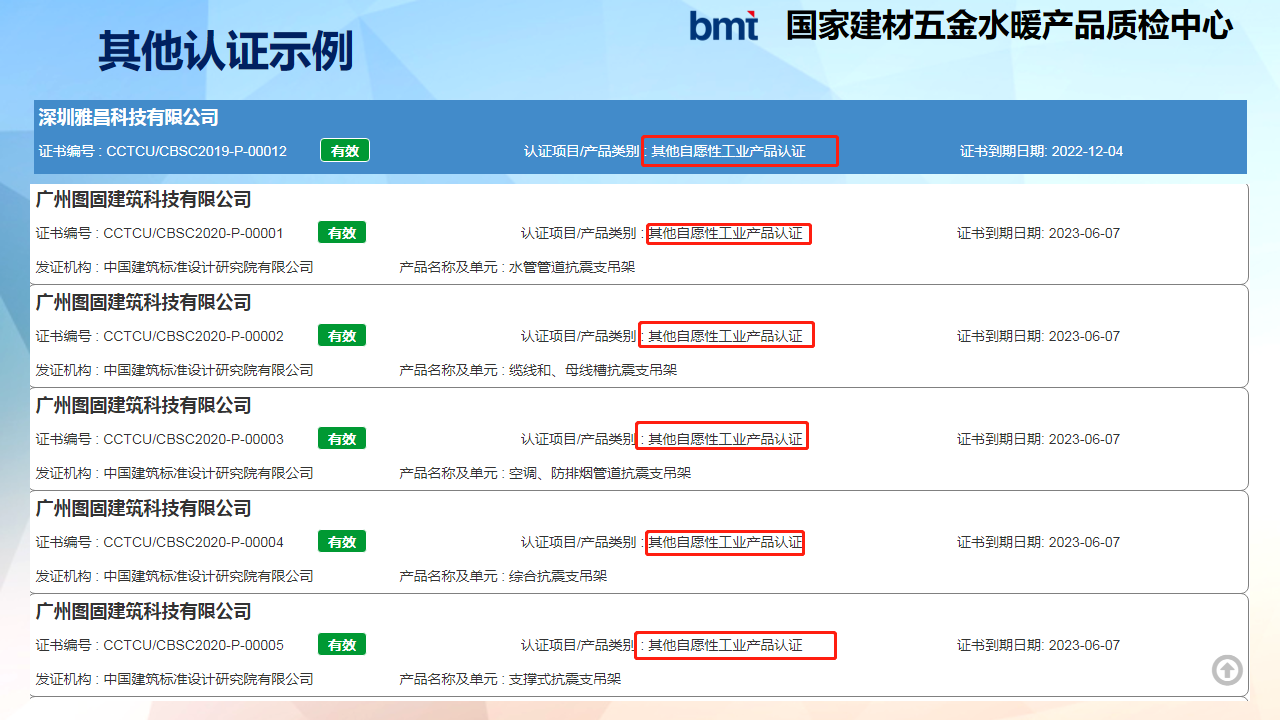Click 有效 badge for certificate CBSC2020-P-00003
Screen dimensions: 1280x720
(342, 438)
